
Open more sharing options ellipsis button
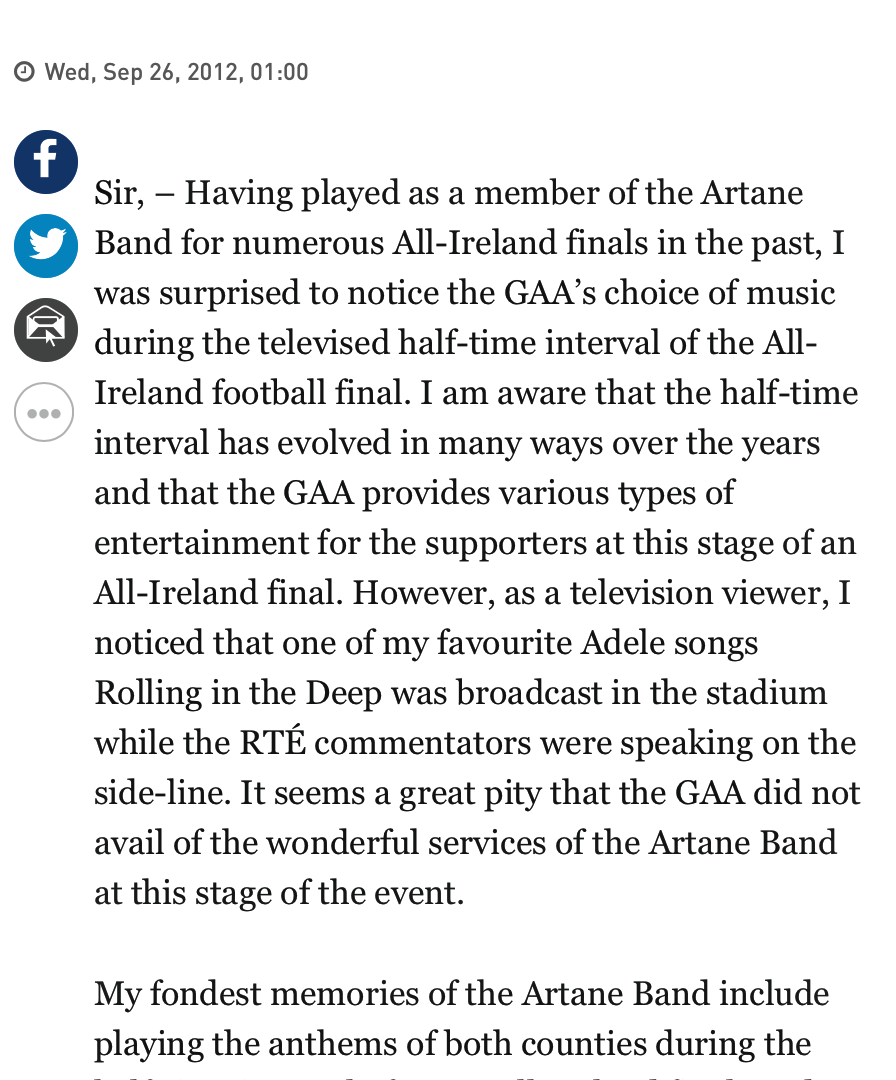coord(44,413)
